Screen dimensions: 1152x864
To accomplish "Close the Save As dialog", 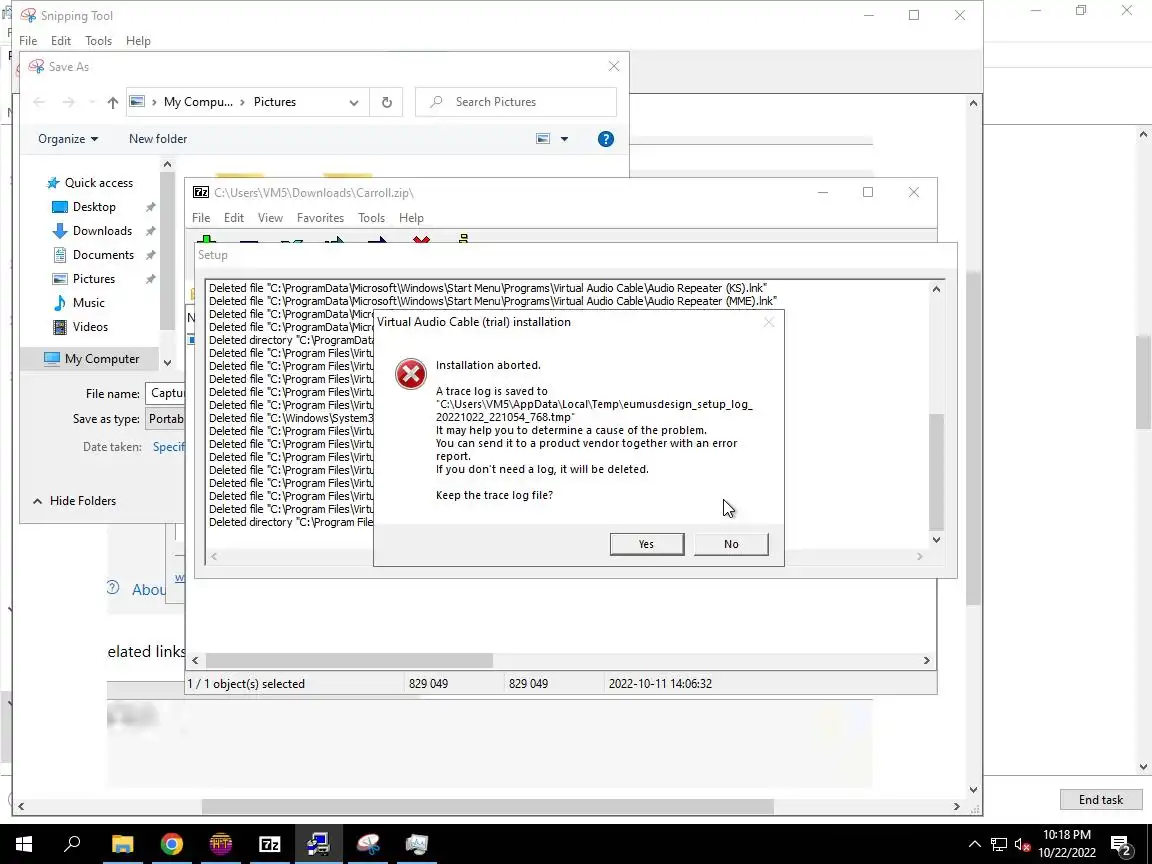I will (x=614, y=66).
